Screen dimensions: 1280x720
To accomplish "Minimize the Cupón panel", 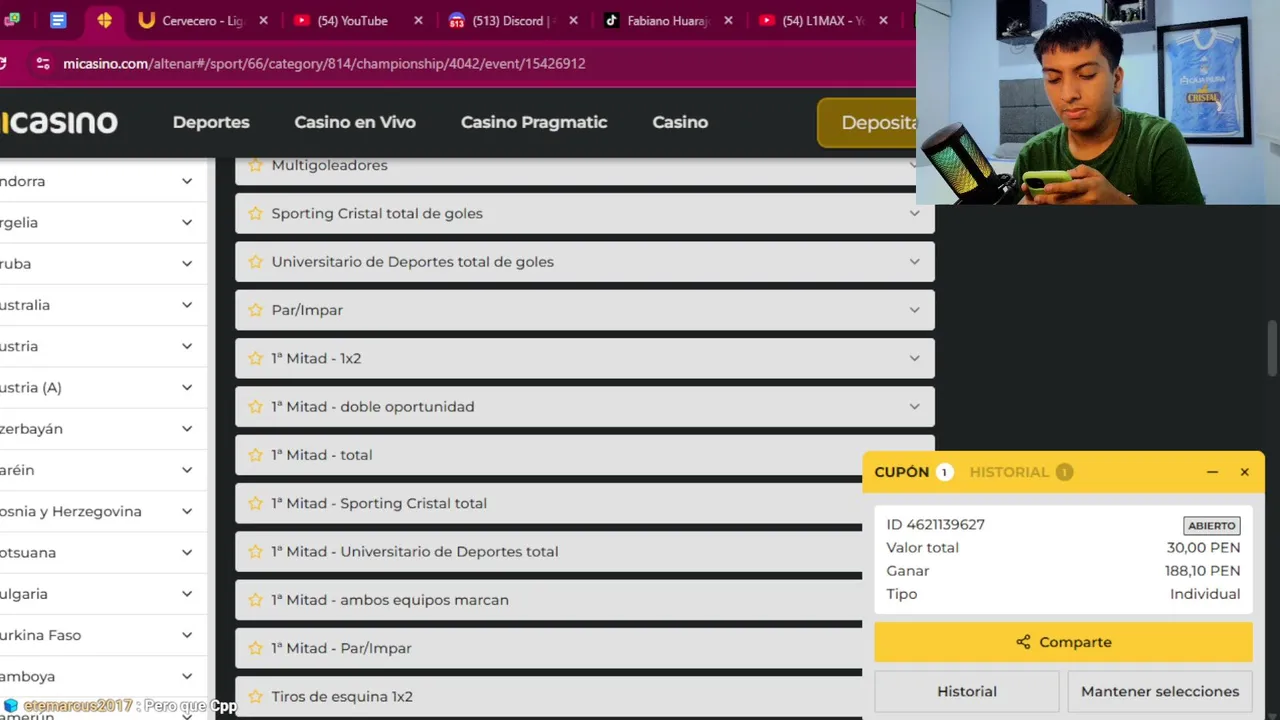I will (1212, 472).
